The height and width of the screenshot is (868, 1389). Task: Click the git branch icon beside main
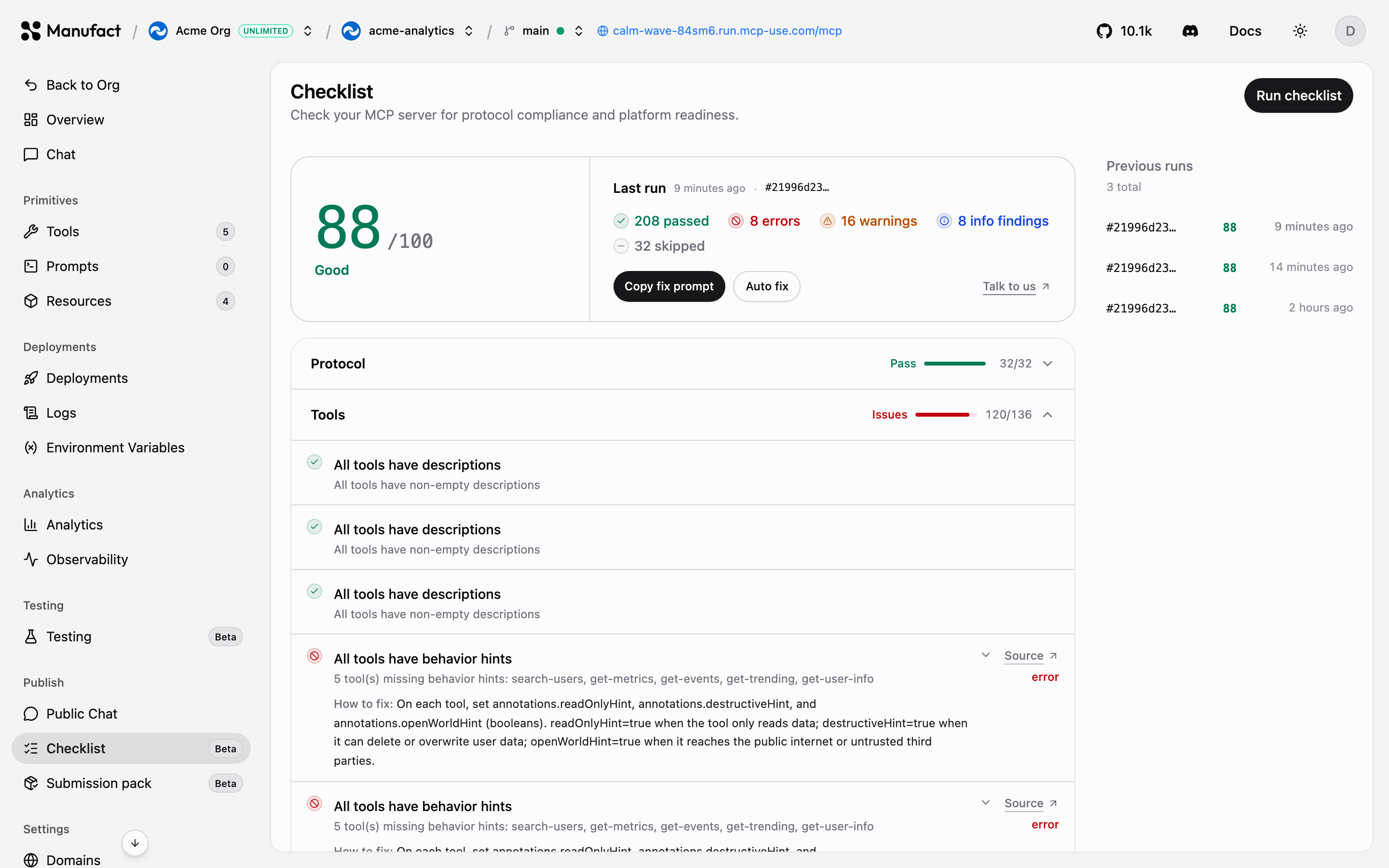pyautogui.click(x=509, y=31)
